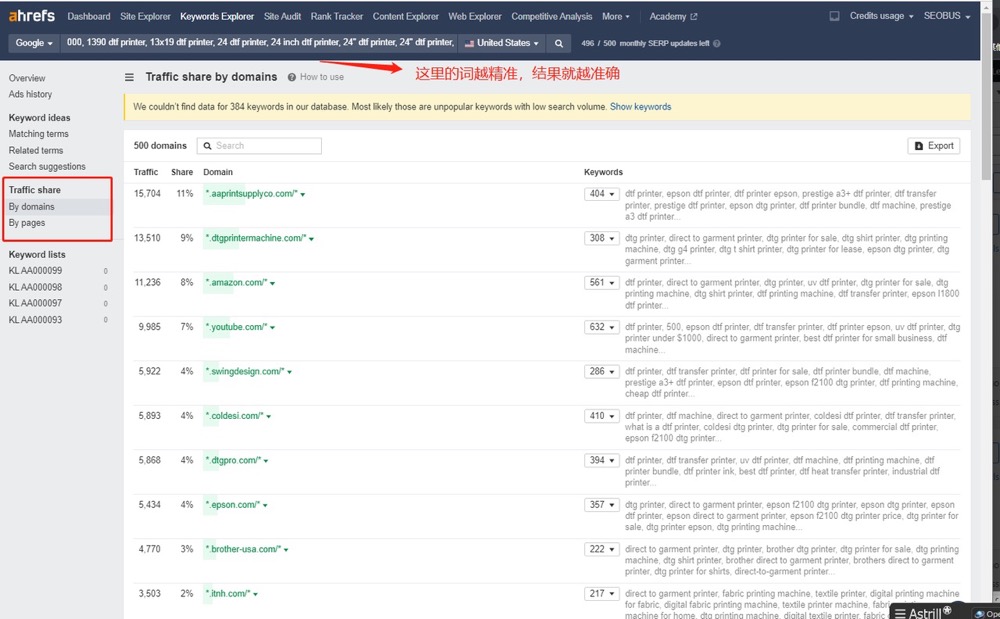
Task: Select Related terms in the sidebar
Action: 36,150
